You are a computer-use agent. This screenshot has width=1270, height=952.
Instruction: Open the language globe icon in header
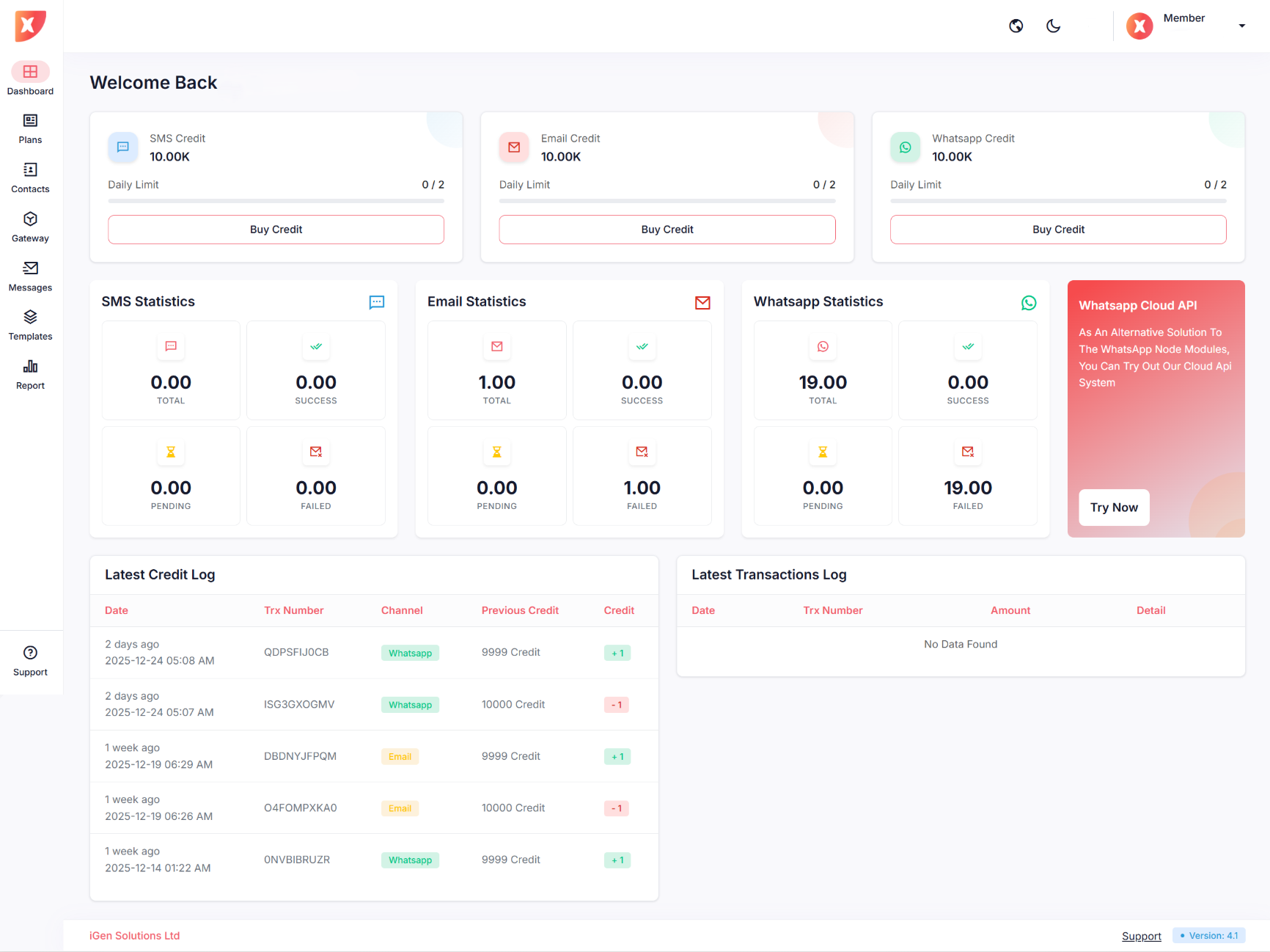coord(1016,26)
